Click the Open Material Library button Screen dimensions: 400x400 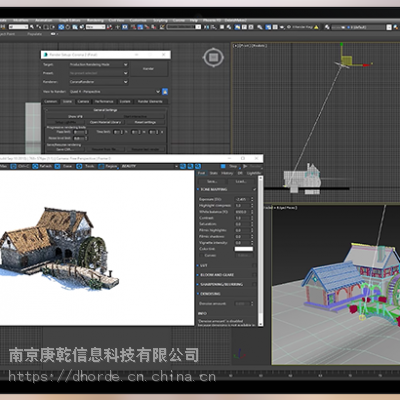point(105,122)
